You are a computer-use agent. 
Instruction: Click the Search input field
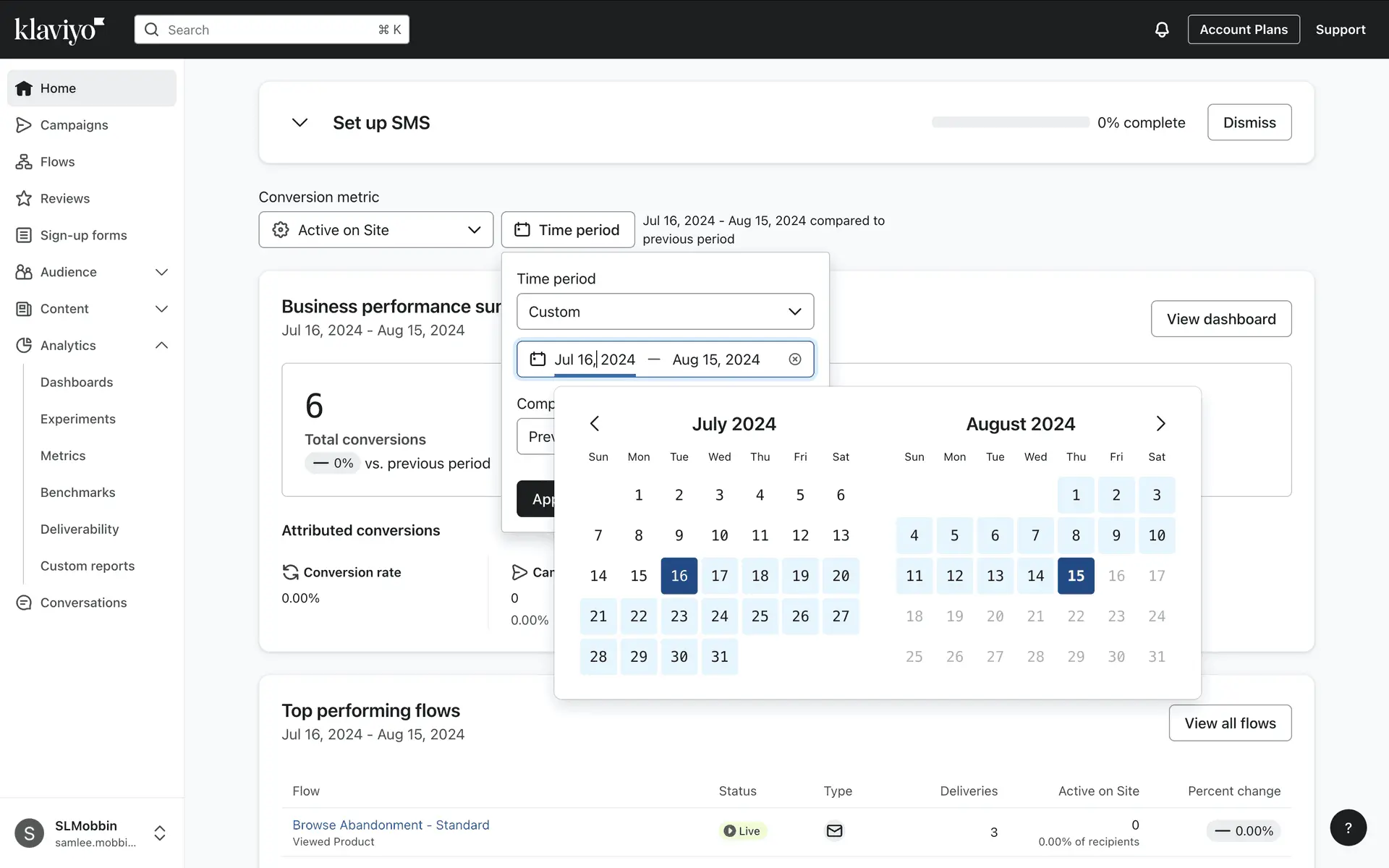click(271, 30)
